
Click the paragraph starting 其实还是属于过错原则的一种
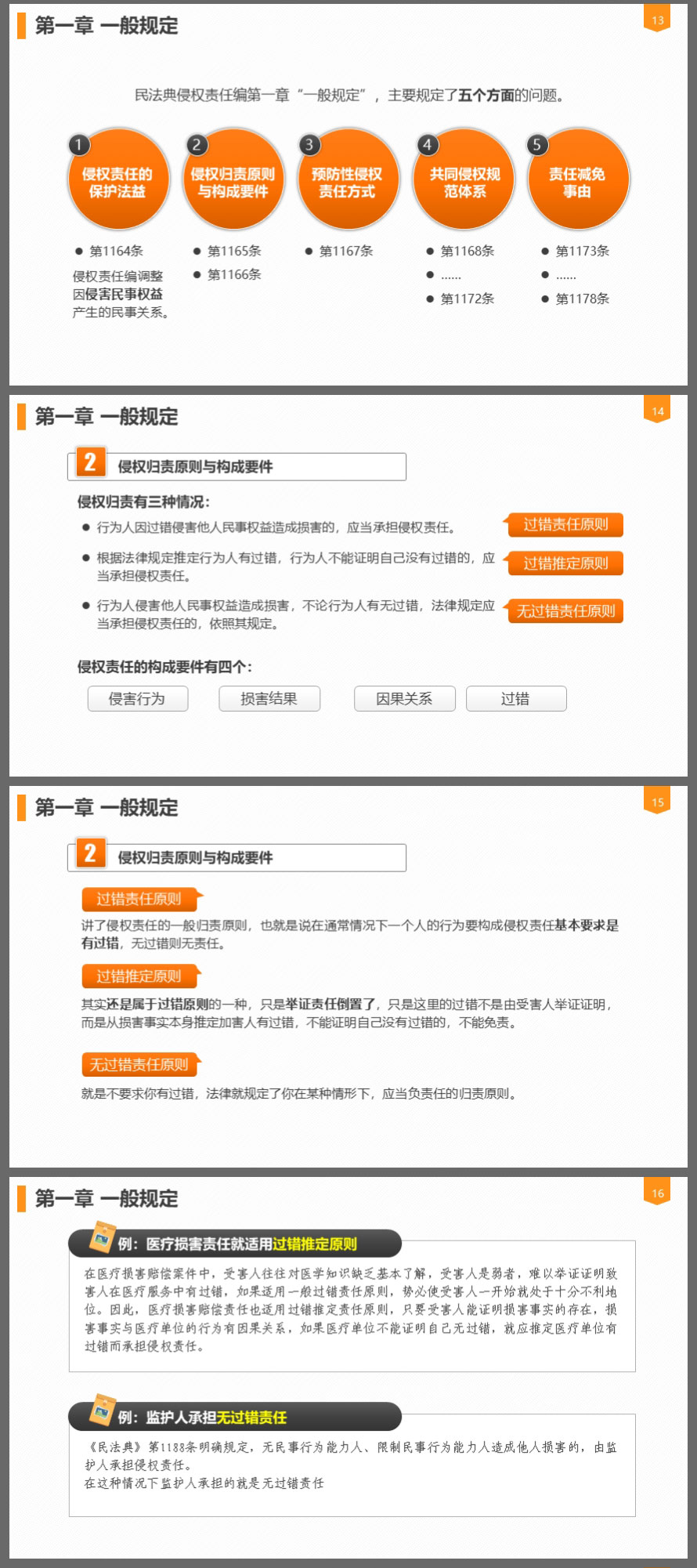pos(348,1013)
